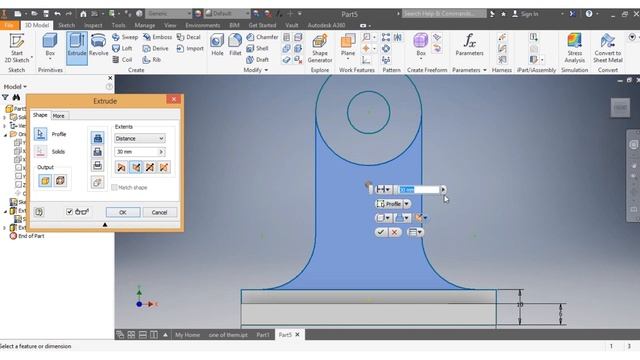Start a new 2D Sketch
The image size is (640, 360).
pos(17,49)
